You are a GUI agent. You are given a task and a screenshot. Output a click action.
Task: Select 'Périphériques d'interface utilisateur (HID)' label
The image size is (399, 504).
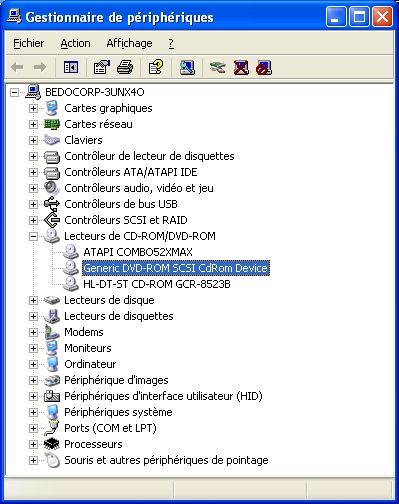coord(163,396)
